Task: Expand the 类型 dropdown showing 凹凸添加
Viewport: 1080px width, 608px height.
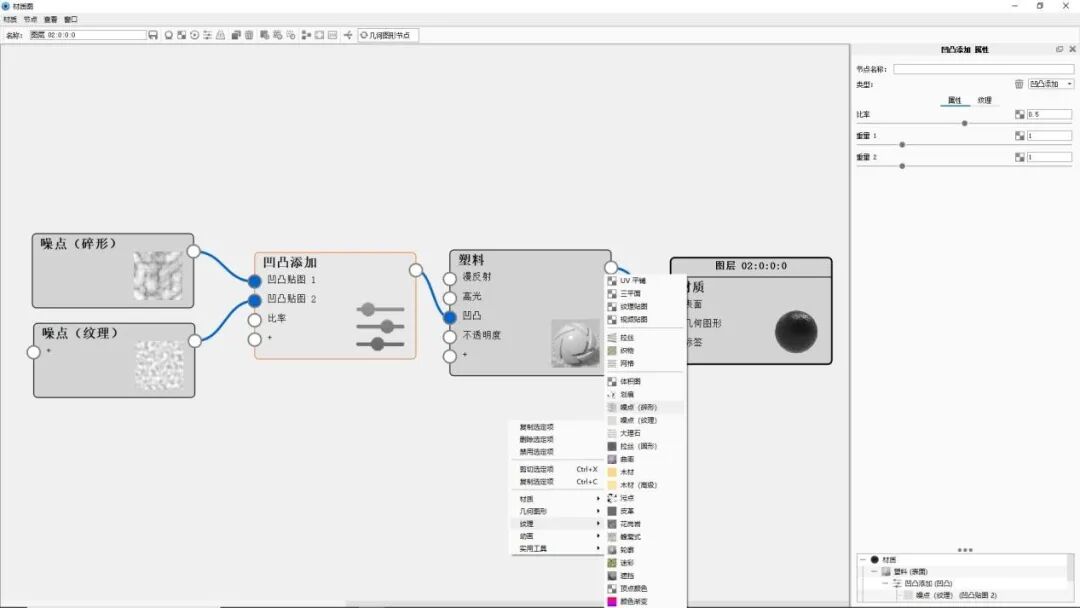Action: (1048, 84)
